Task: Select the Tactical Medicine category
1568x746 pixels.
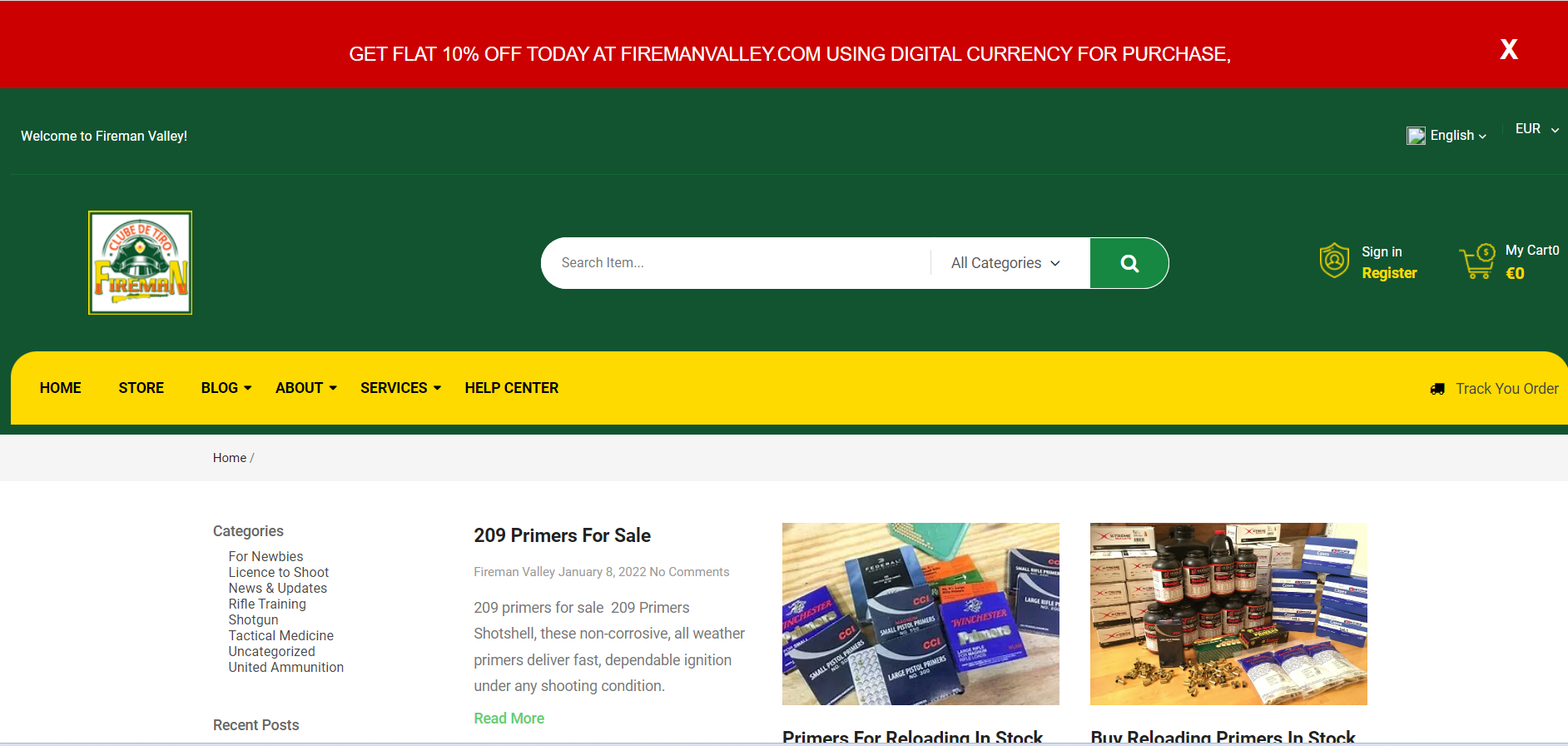Action: (281, 636)
